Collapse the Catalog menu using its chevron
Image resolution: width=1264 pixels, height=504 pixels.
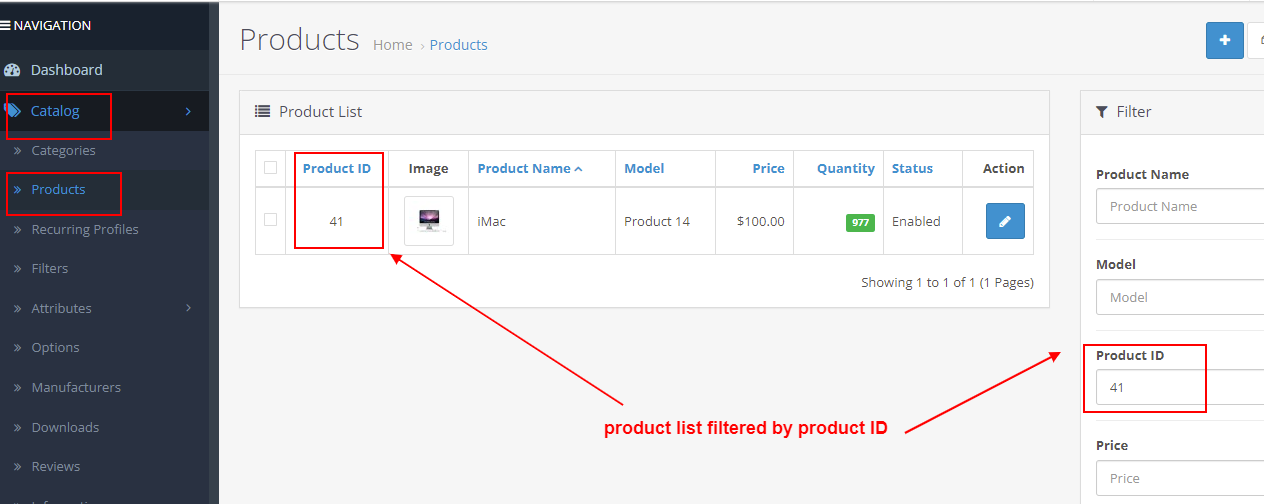click(x=188, y=111)
